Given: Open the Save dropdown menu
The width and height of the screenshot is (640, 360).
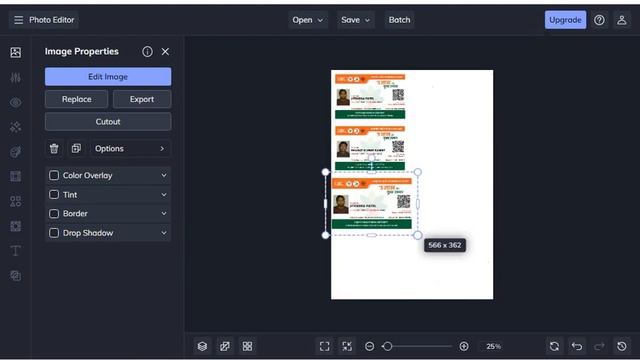Looking at the screenshot, I should click(356, 20).
